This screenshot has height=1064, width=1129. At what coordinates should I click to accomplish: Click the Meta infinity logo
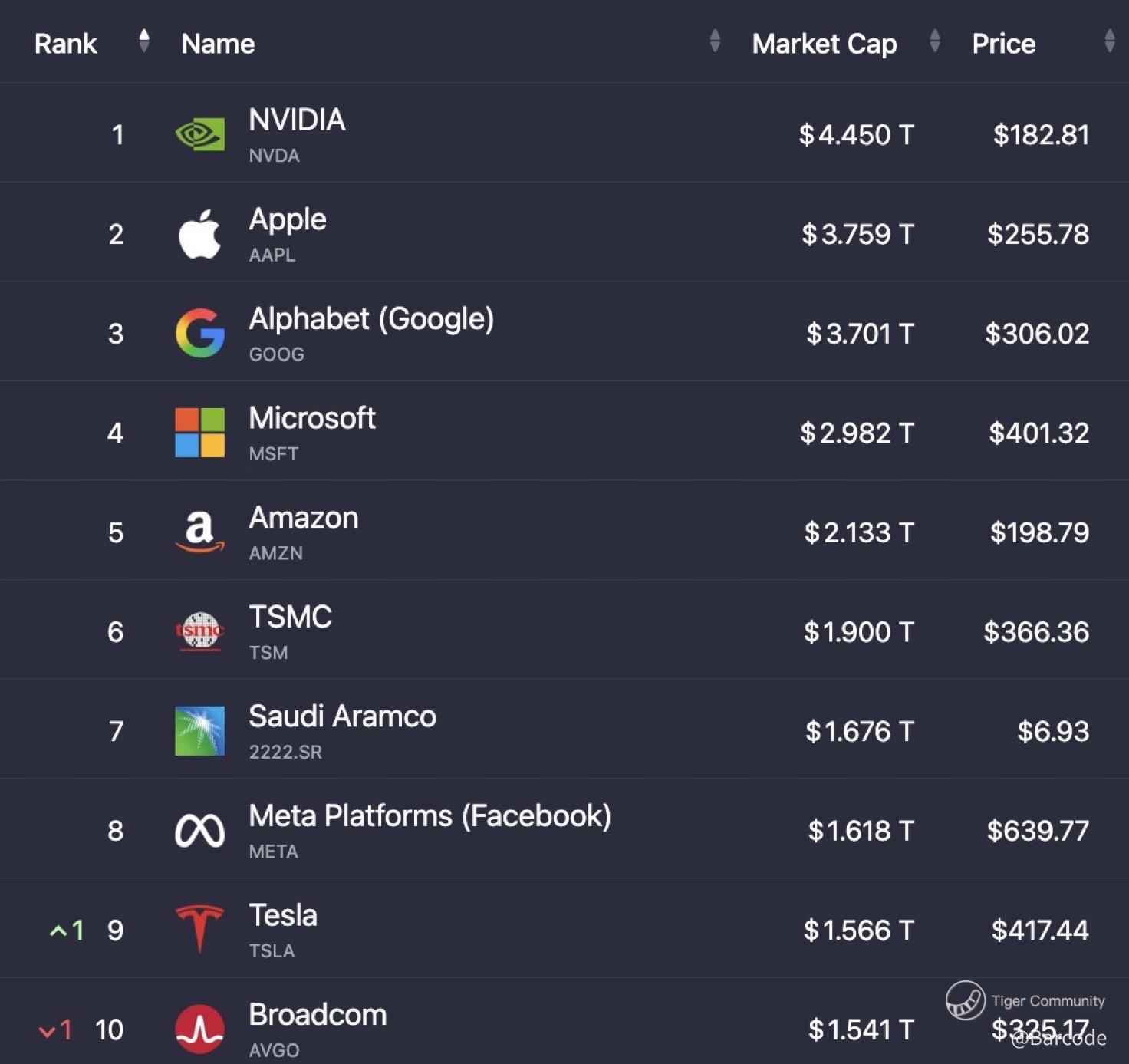(199, 830)
